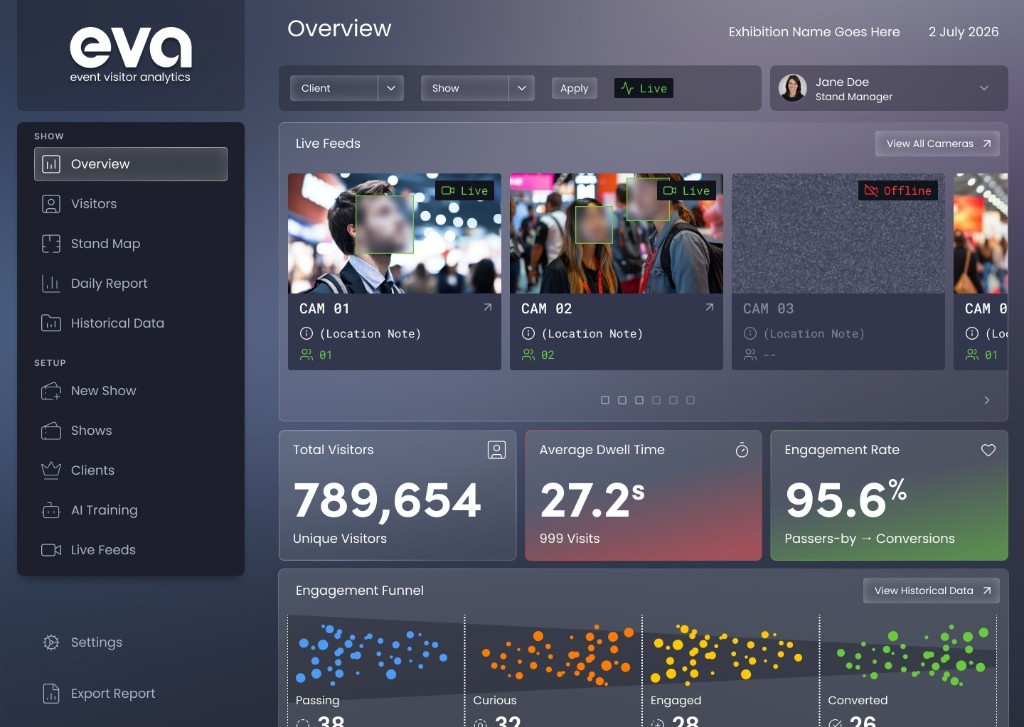Click the Offline badge on CAM 03
Viewport: 1024px width, 727px height.
pyautogui.click(x=898, y=191)
